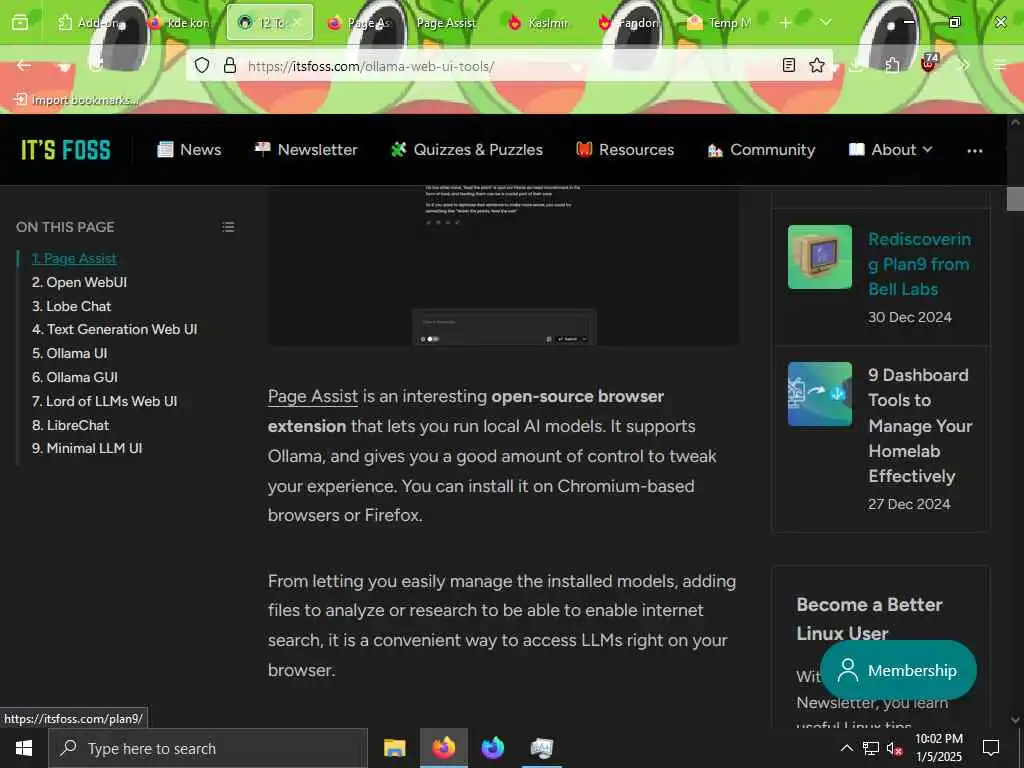This screenshot has height=768, width=1024.
Task: Open the uBlock Origin icon showing 74
Action: [929, 63]
